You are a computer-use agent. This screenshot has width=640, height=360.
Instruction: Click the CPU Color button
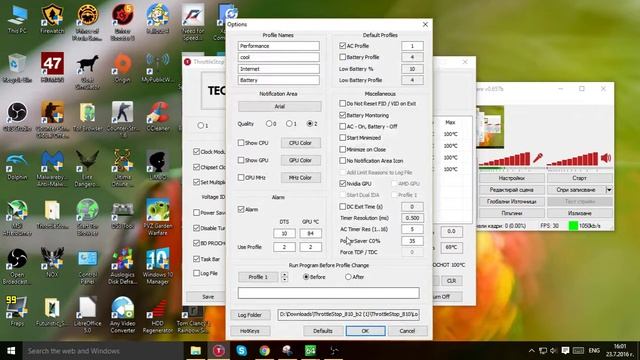coord(300,143)
